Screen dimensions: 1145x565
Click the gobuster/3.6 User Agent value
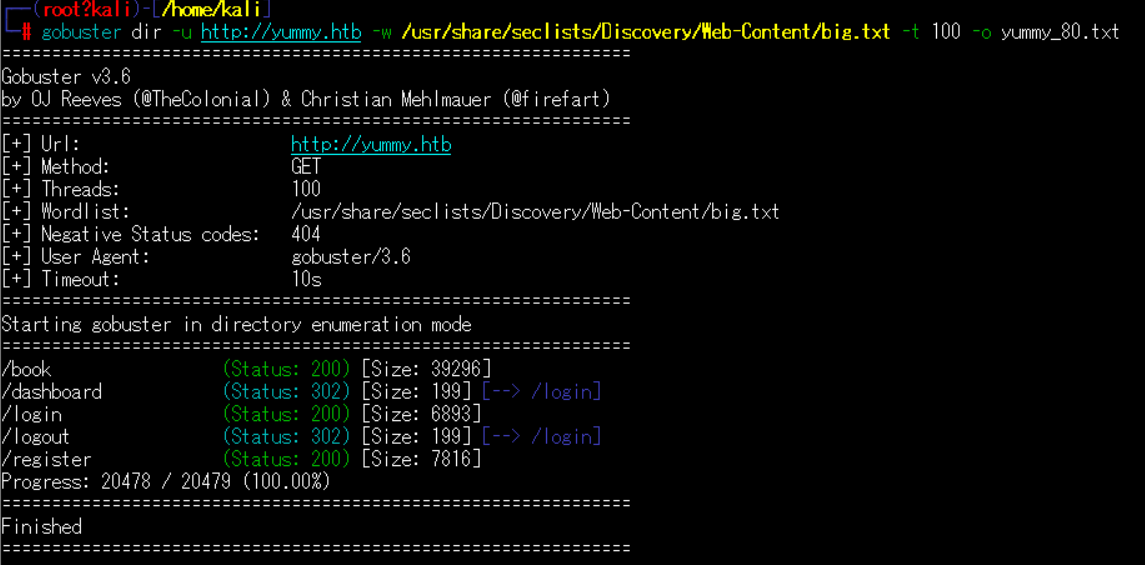click(x=351, y=257)
